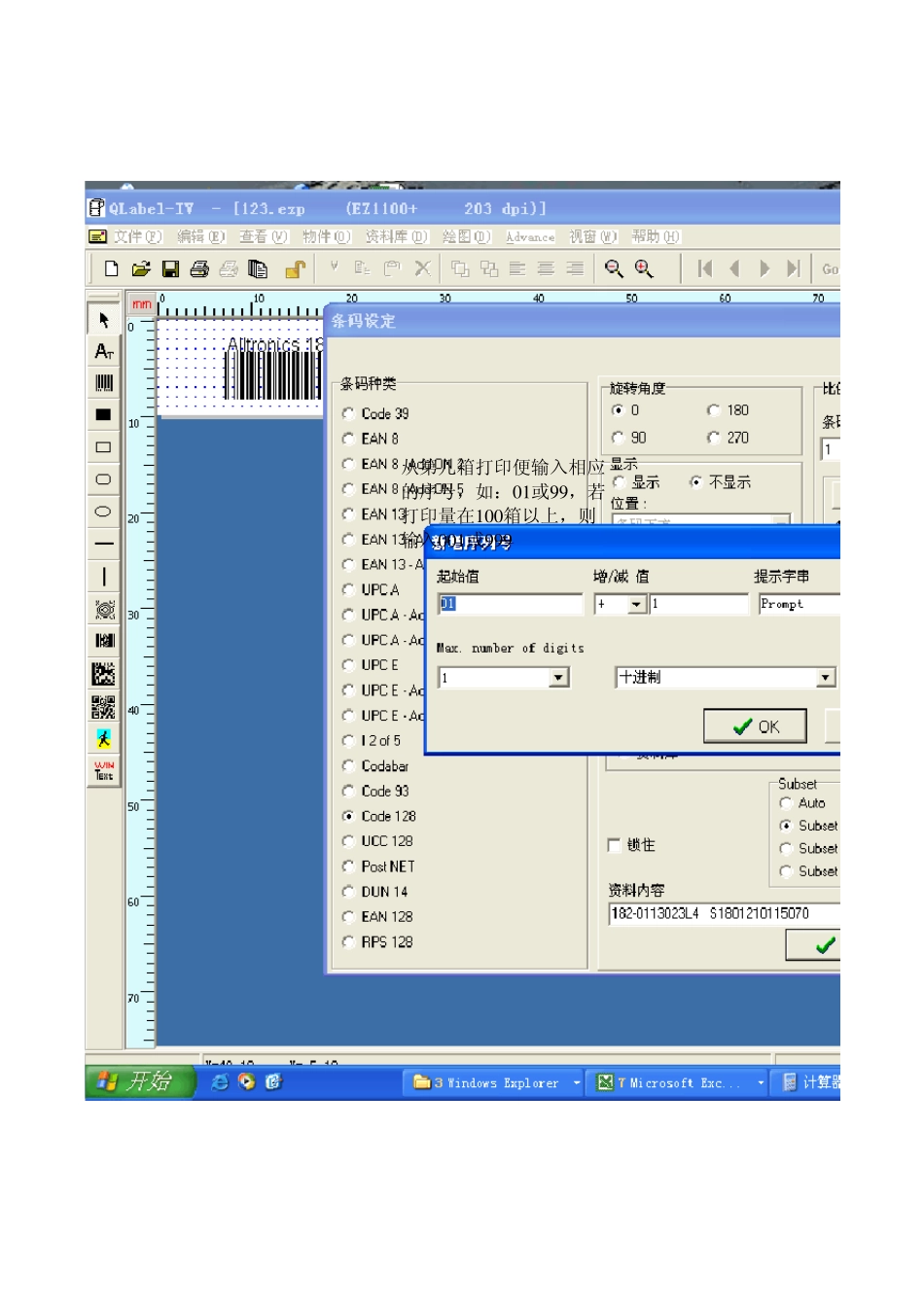Image resolution: width=924 pixels, height=1308 pixels.
Task: Click the Prompt string field
Action: coord(799,604)
